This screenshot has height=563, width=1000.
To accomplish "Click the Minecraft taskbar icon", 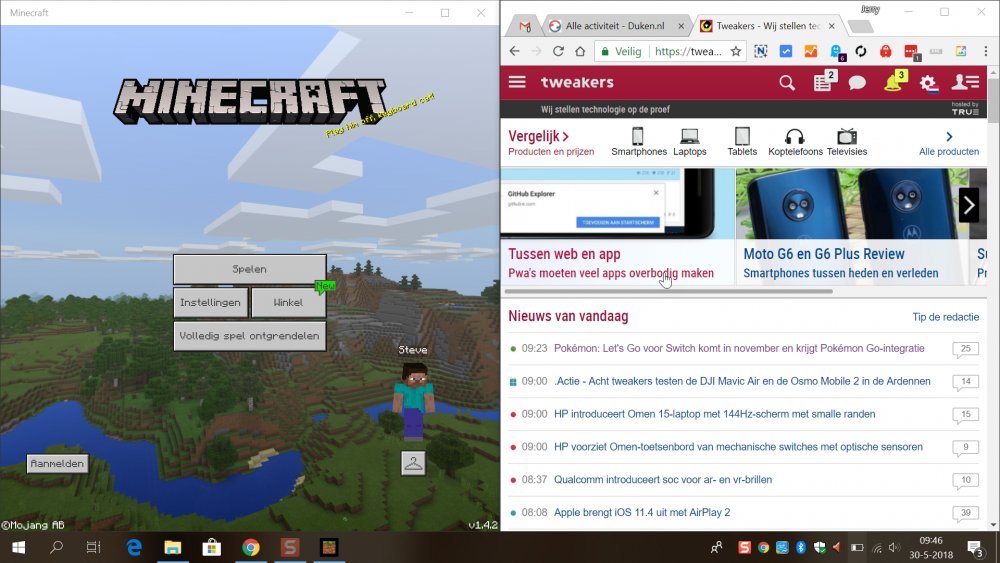I will (x=329, y=547).
